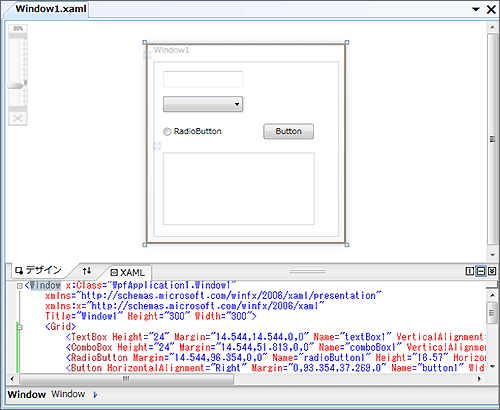Click the Title="Window1" attribute
The height and width of the screenshot is (410, 500).
(x=84, y=316)
